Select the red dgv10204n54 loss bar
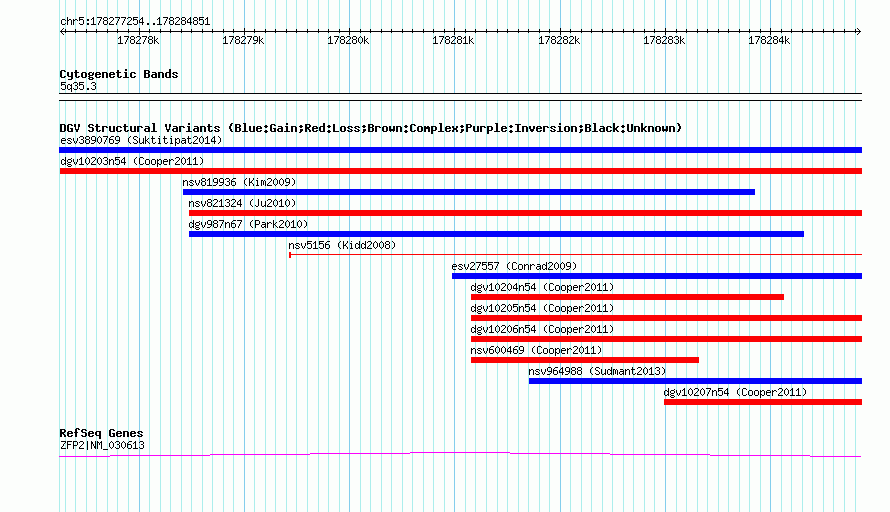Screen dimensions: 890x512 coord(628,297)
